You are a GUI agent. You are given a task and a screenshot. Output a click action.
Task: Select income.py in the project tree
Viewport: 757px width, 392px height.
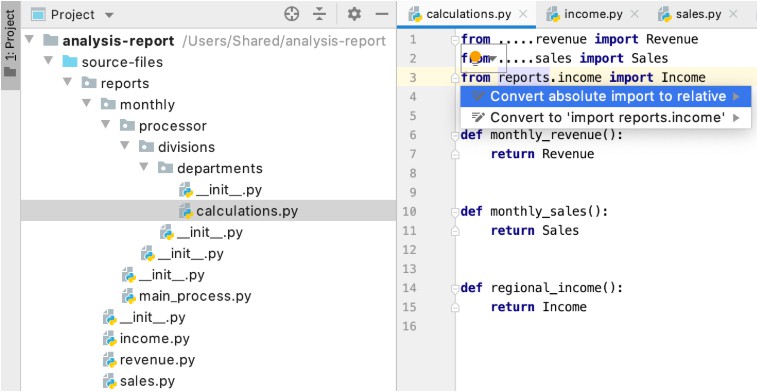(x=154, y=338)
